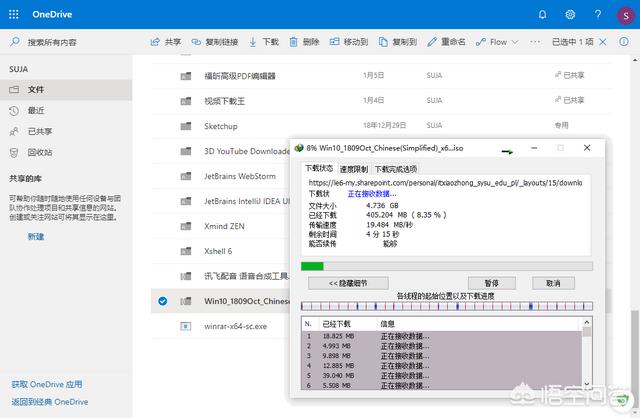Click << 隐藏细节 button
This screenshot has width=640, height=418.
348,283
